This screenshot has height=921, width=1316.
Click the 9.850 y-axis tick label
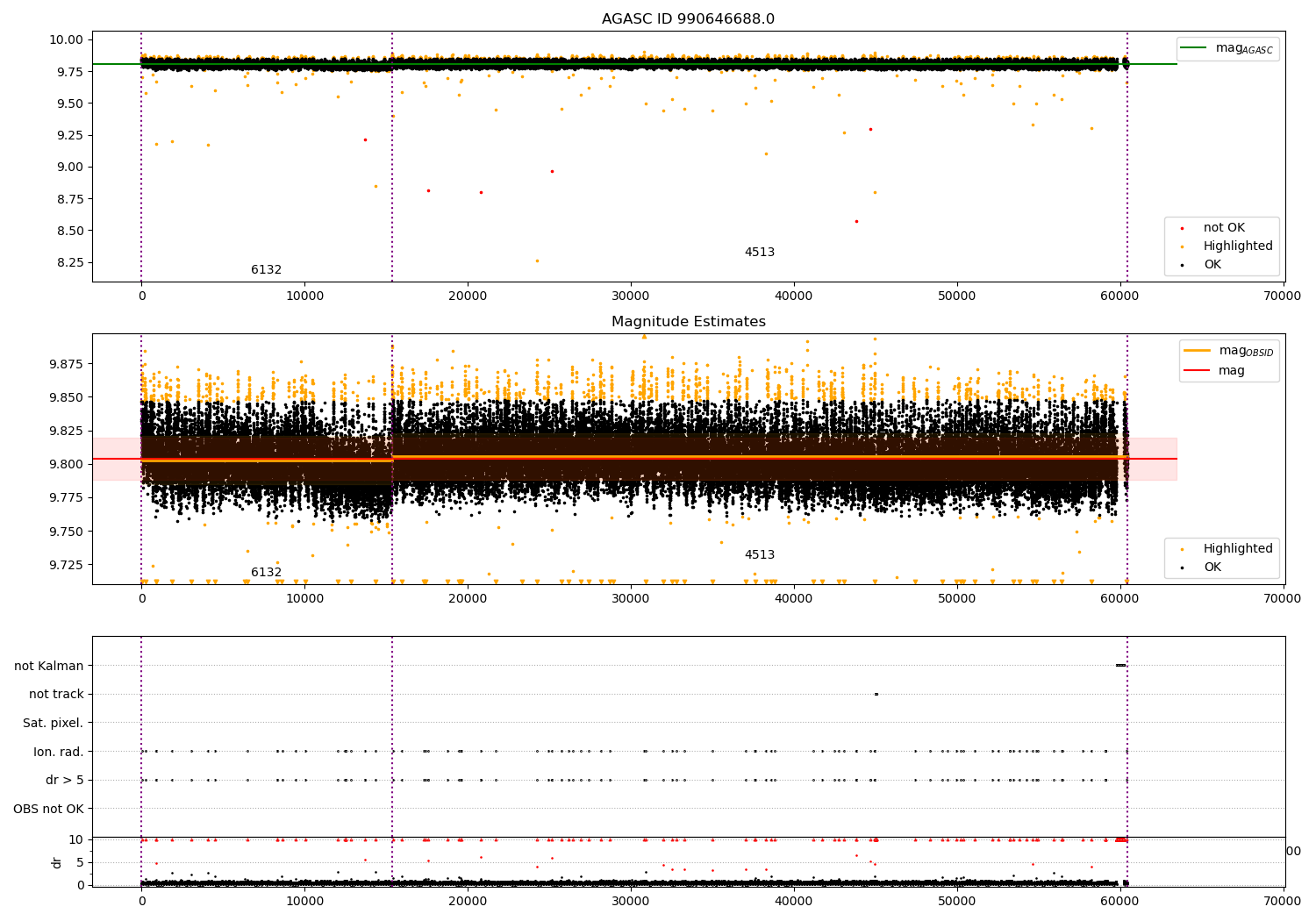[x=66, y=397]
